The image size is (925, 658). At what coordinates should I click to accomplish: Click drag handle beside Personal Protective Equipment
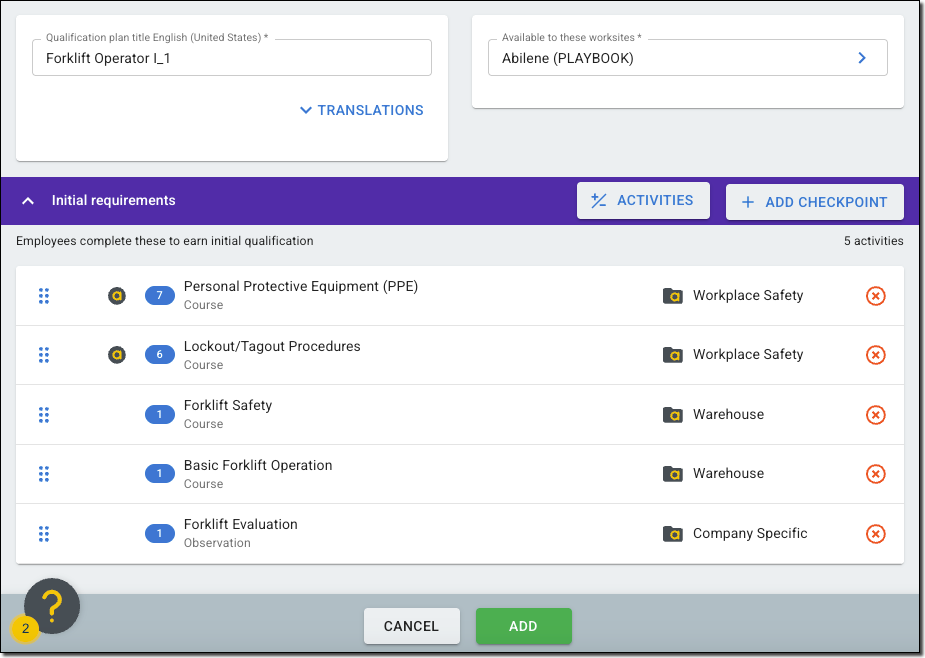(44, 296)
